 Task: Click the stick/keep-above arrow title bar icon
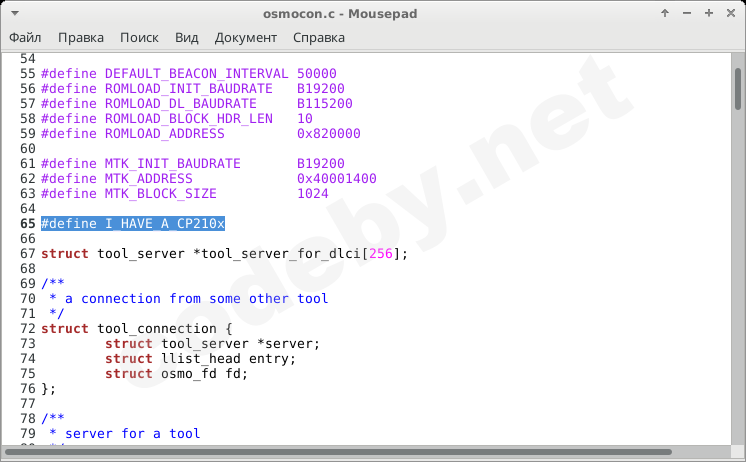[665, 13]
